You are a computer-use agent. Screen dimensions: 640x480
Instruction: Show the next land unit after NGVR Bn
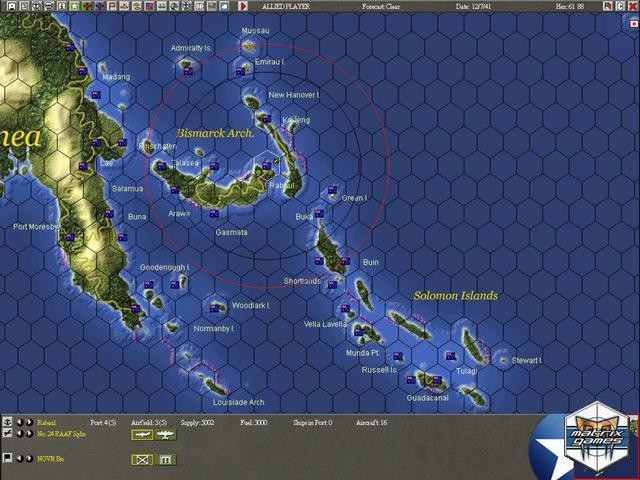(x=29, y=458)
